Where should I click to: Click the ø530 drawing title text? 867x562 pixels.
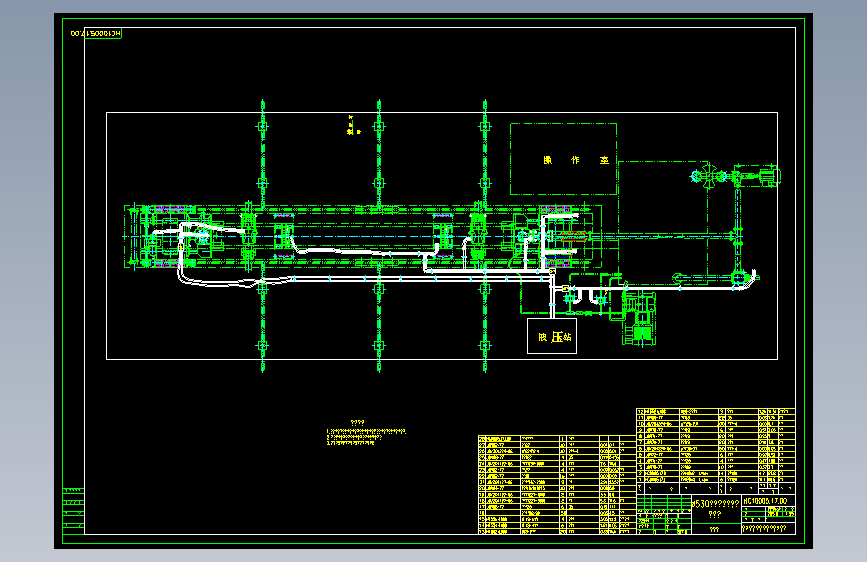715,504
